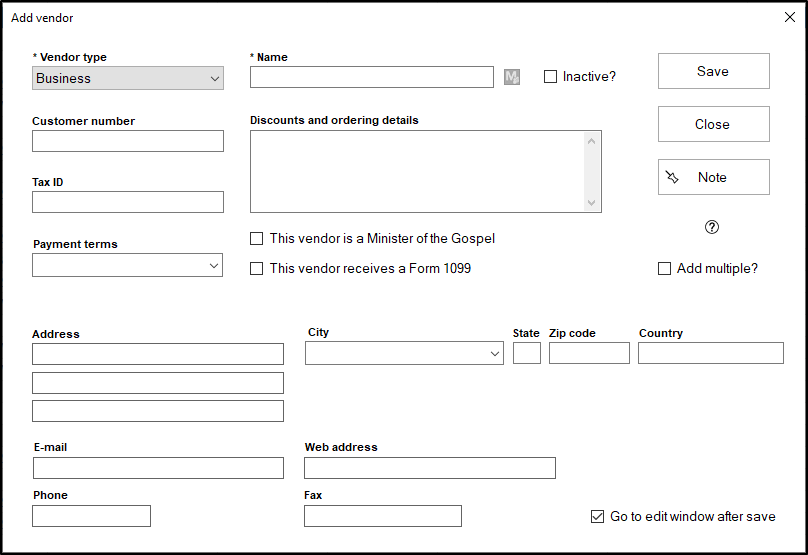Uncheck 'Go to edit window after save'
This screenshot has height=555, width=808.
(x=598, y=517)
